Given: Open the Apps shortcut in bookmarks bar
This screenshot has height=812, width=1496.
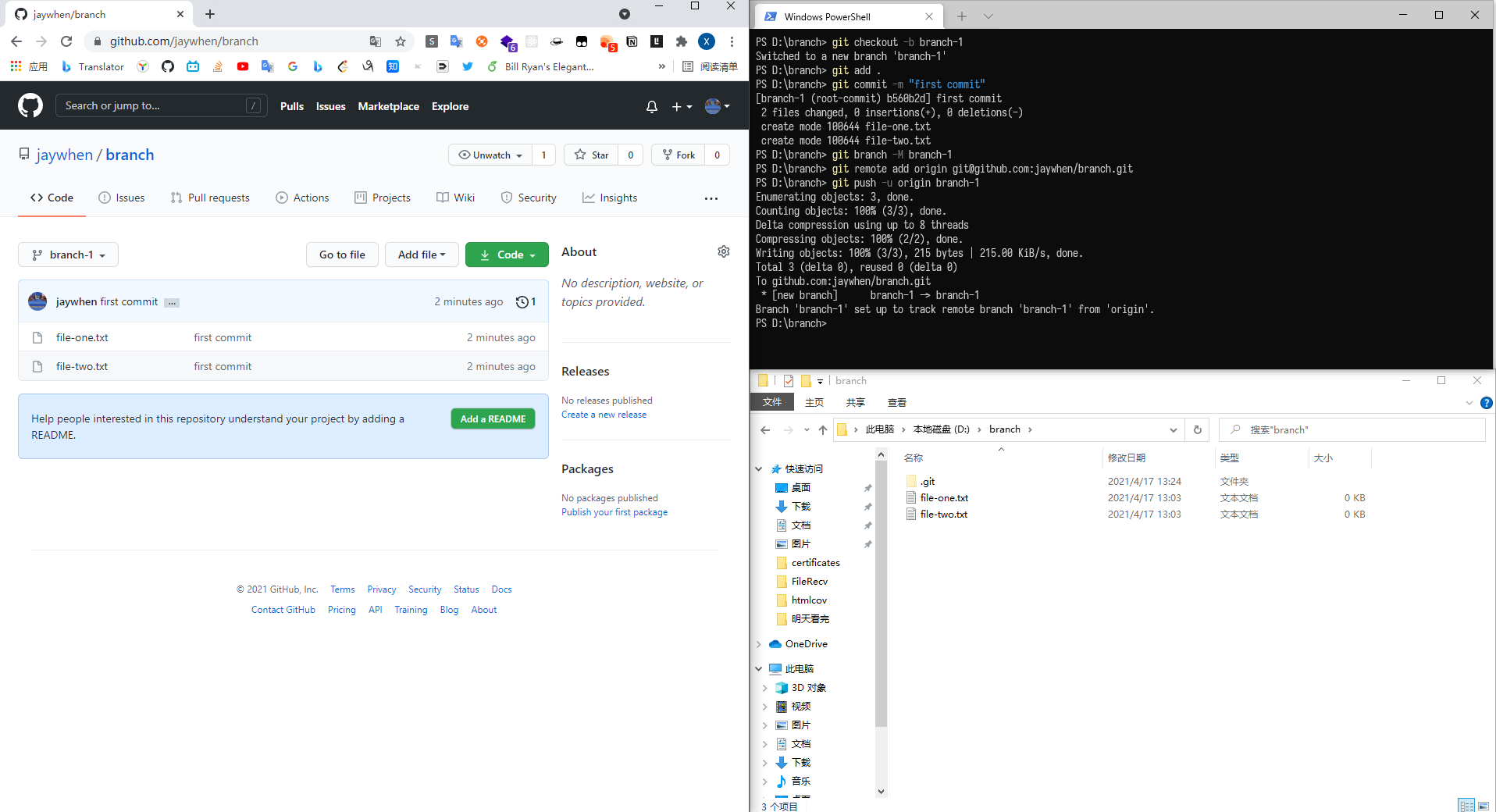Looking at the screenshot, I should click(x=29, y=66).
